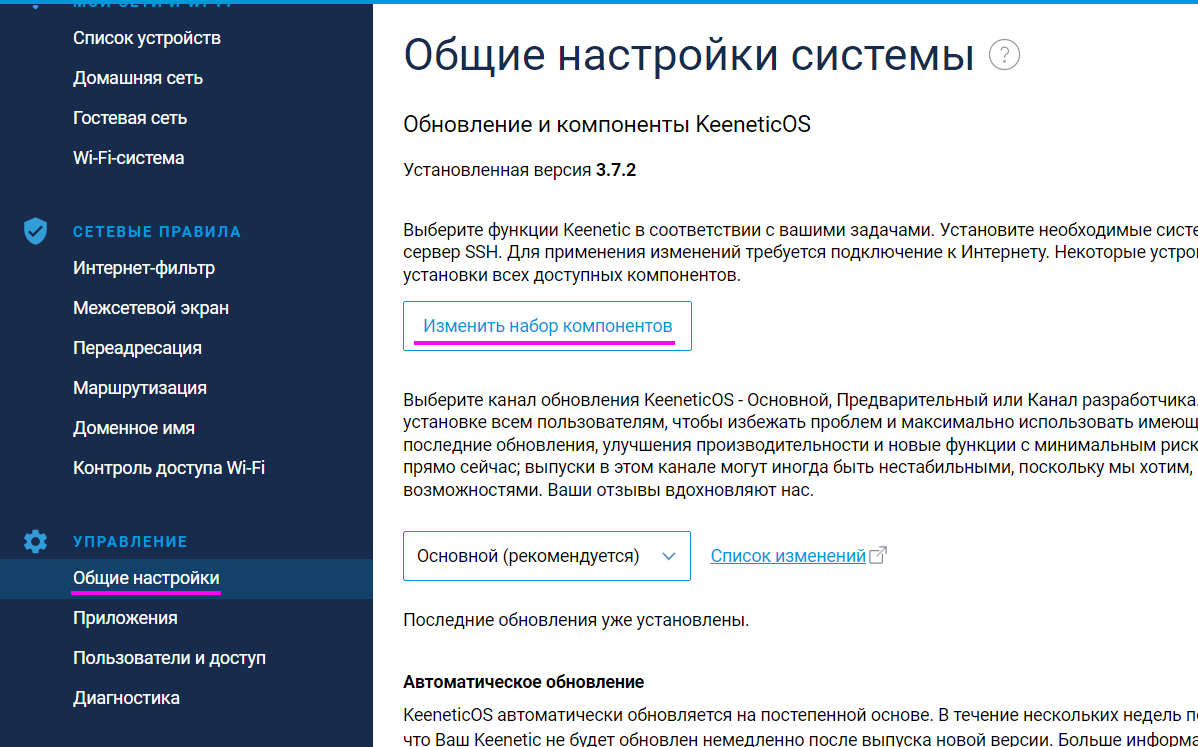The width and height of the screenshot is (1198, 747).
Task: Open the Список изменений link
Action: (x=788, y=556)
